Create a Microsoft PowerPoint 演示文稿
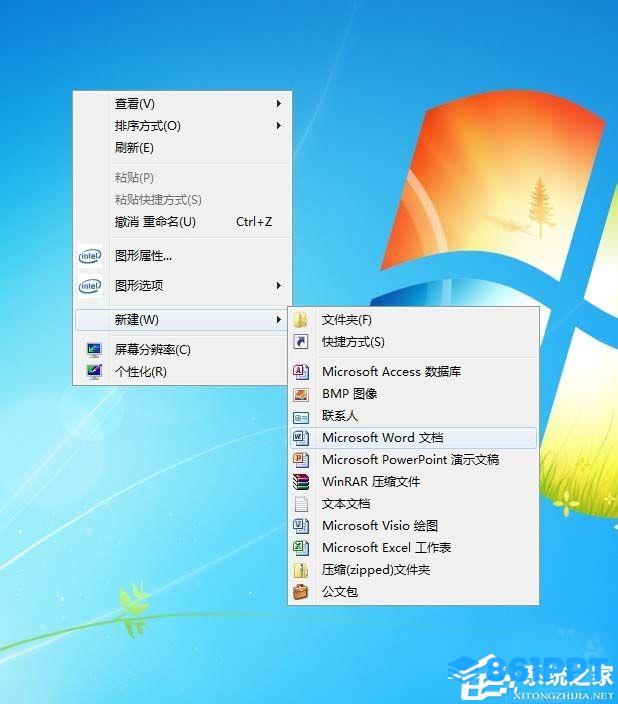 click(413, 459)
